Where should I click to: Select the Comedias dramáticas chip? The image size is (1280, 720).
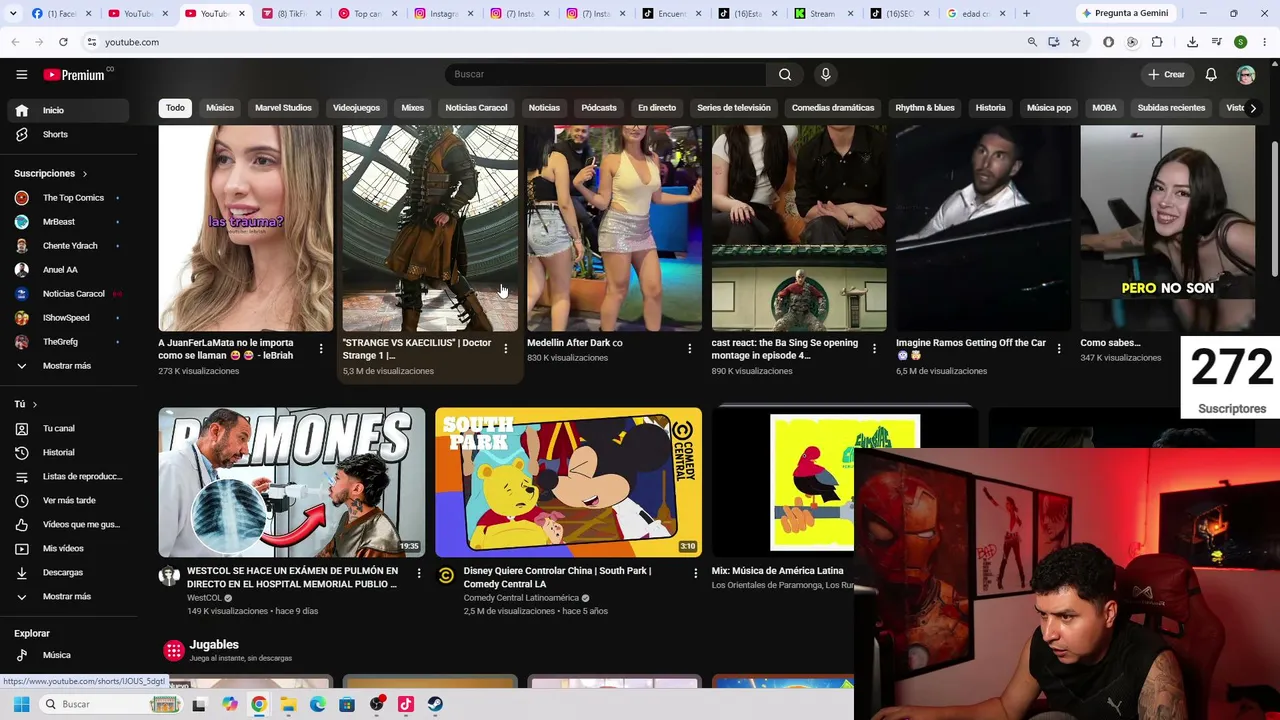pos(833,108)
